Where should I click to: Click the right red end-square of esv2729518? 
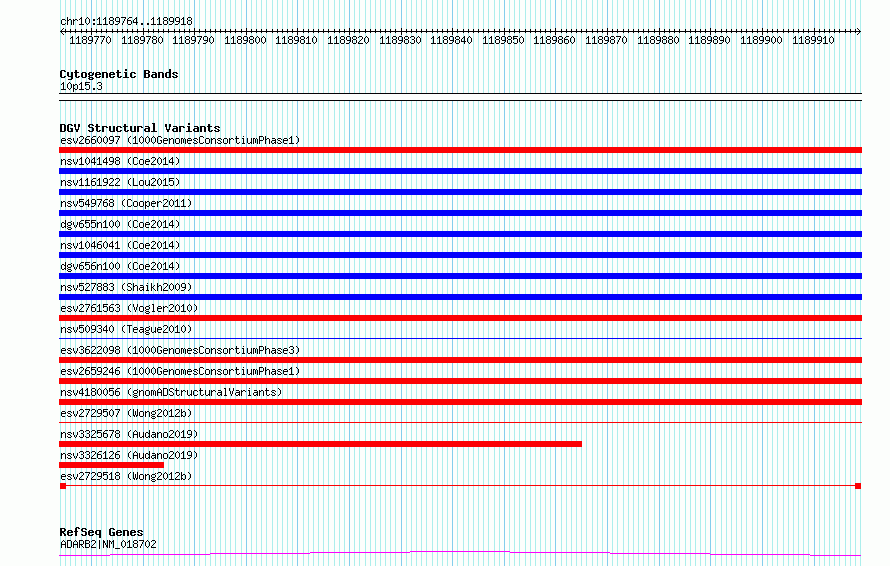click(858, 486)
